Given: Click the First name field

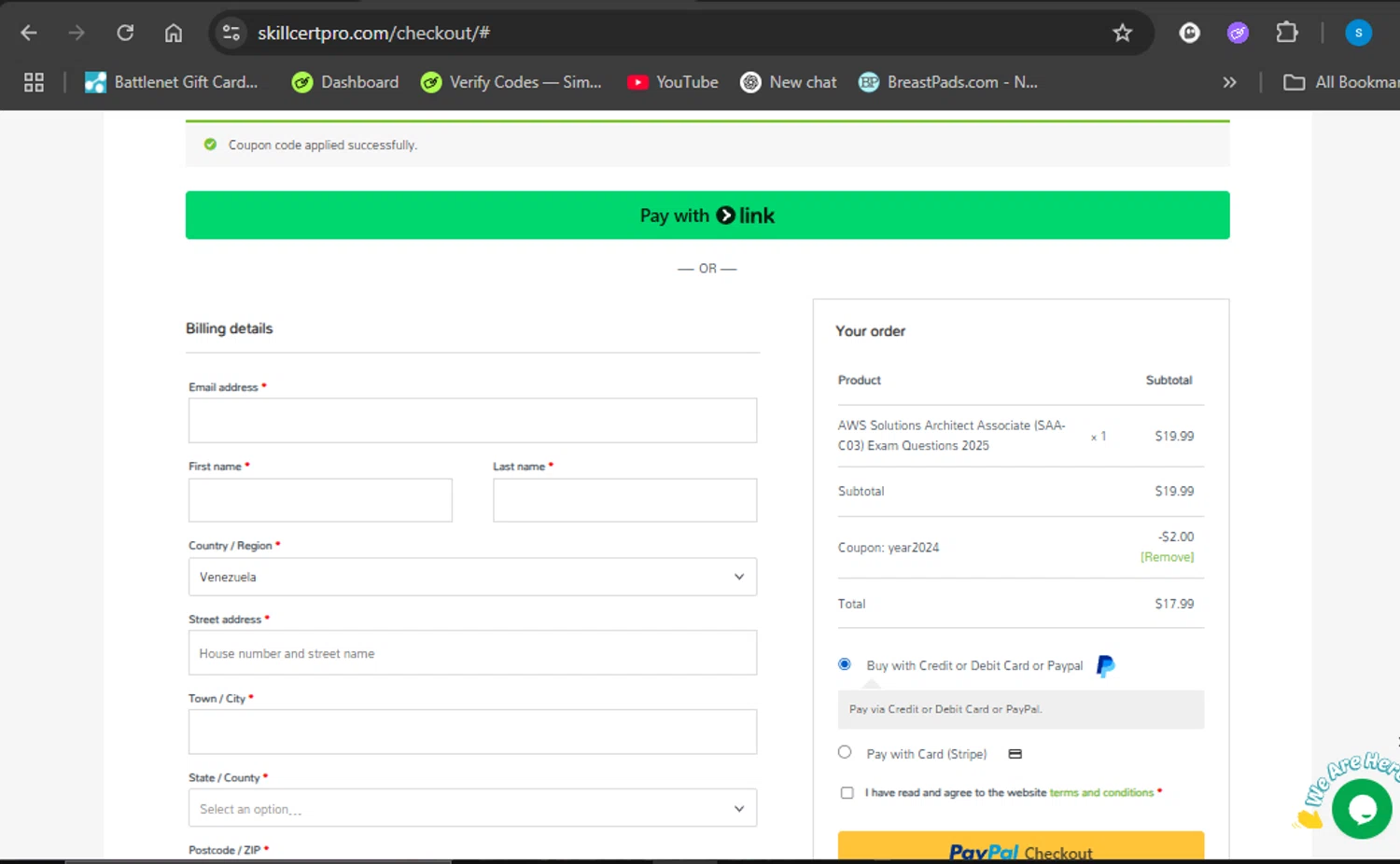Looking at the screenshot, I should click(x=320, y=500).
